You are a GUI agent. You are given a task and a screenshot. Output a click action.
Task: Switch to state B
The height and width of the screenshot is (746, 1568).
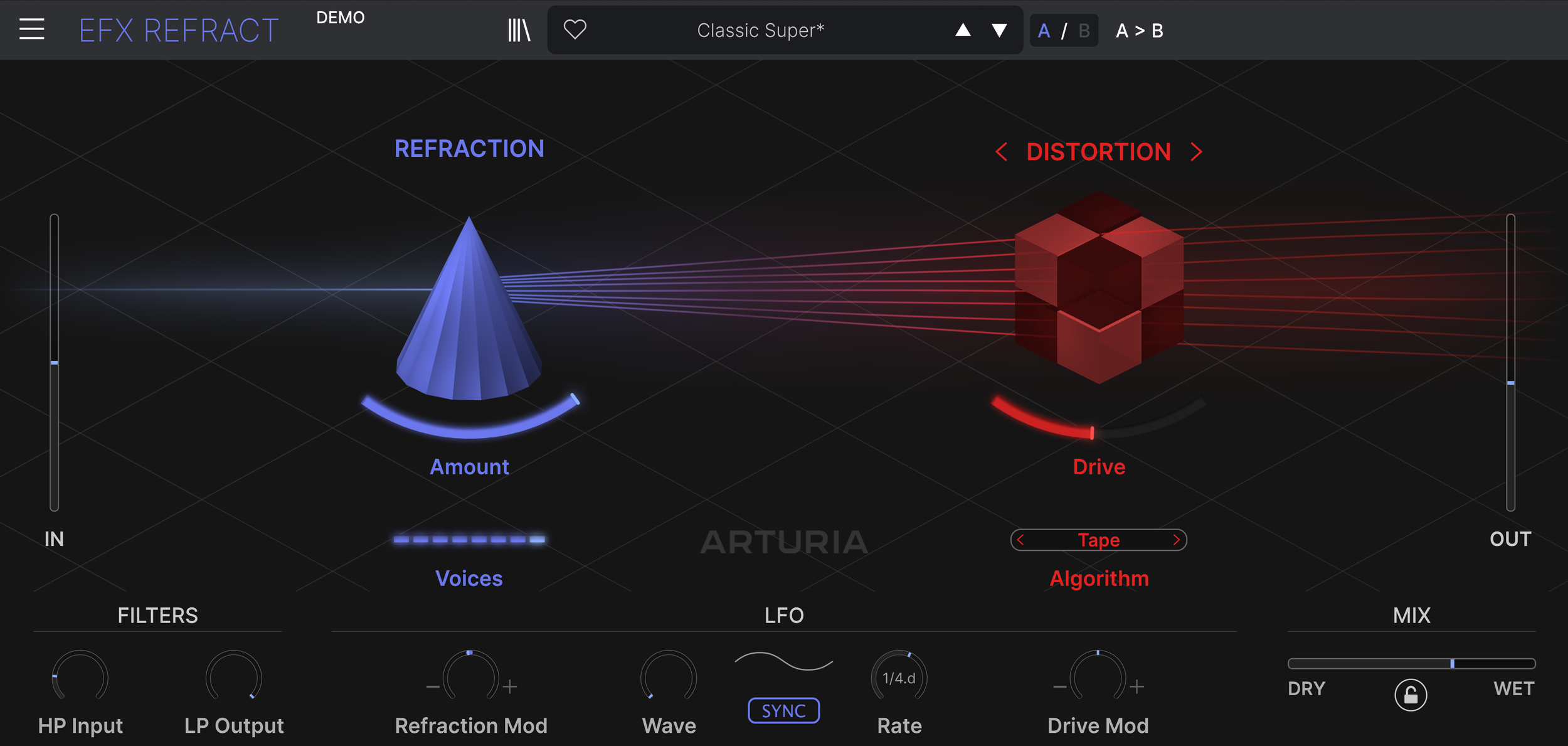point(1084,31)
